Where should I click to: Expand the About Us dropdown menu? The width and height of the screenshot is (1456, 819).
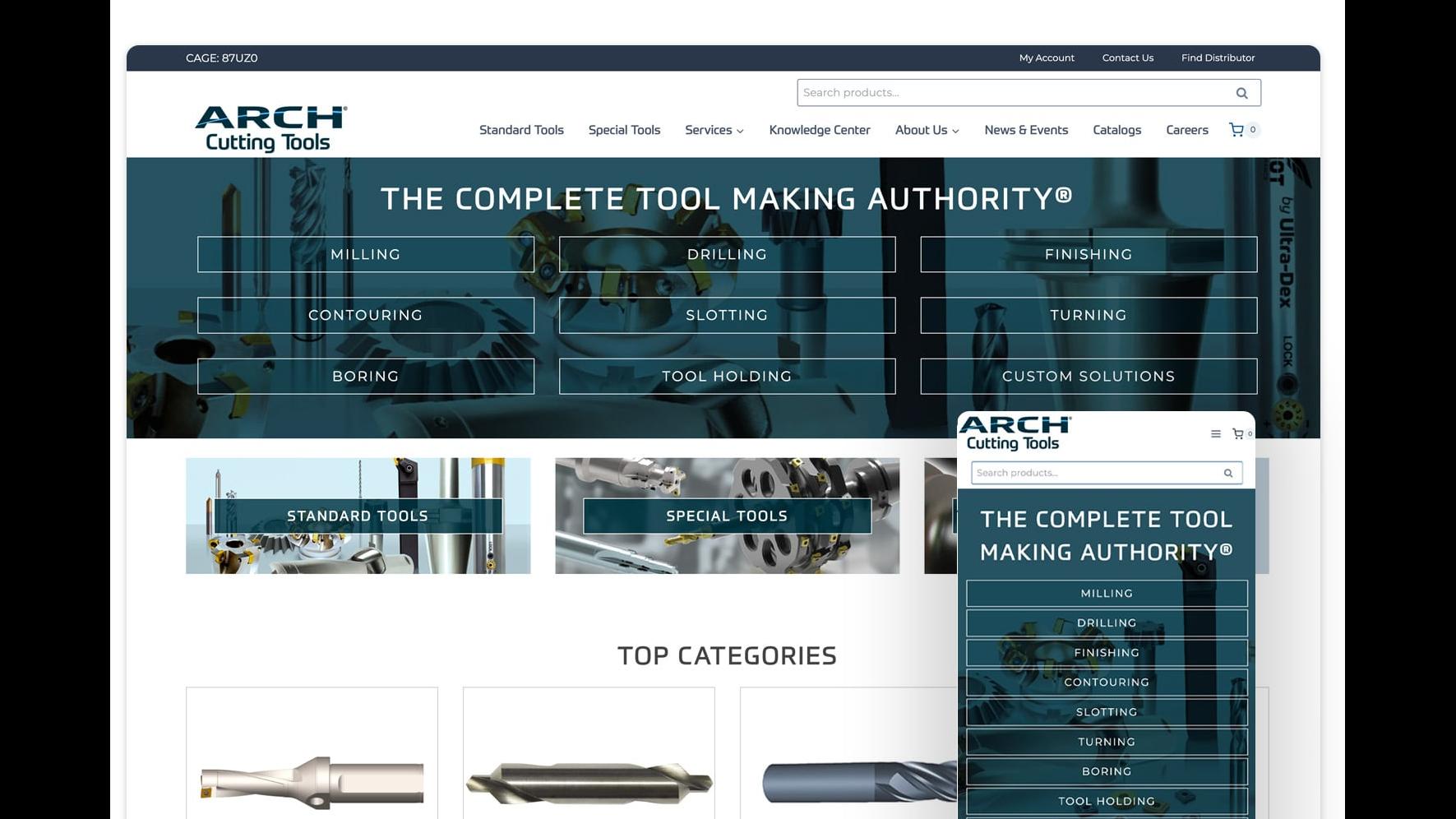click(927, 130)
